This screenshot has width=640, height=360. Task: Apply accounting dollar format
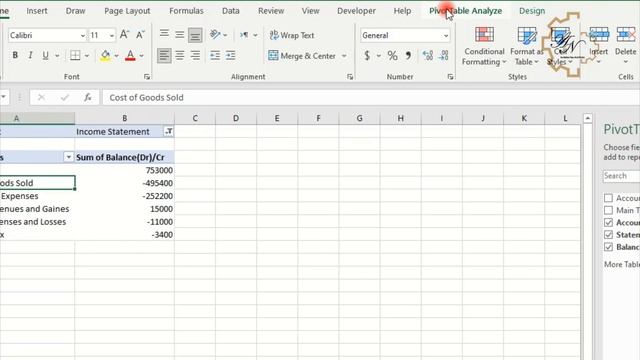coord(367,55)
